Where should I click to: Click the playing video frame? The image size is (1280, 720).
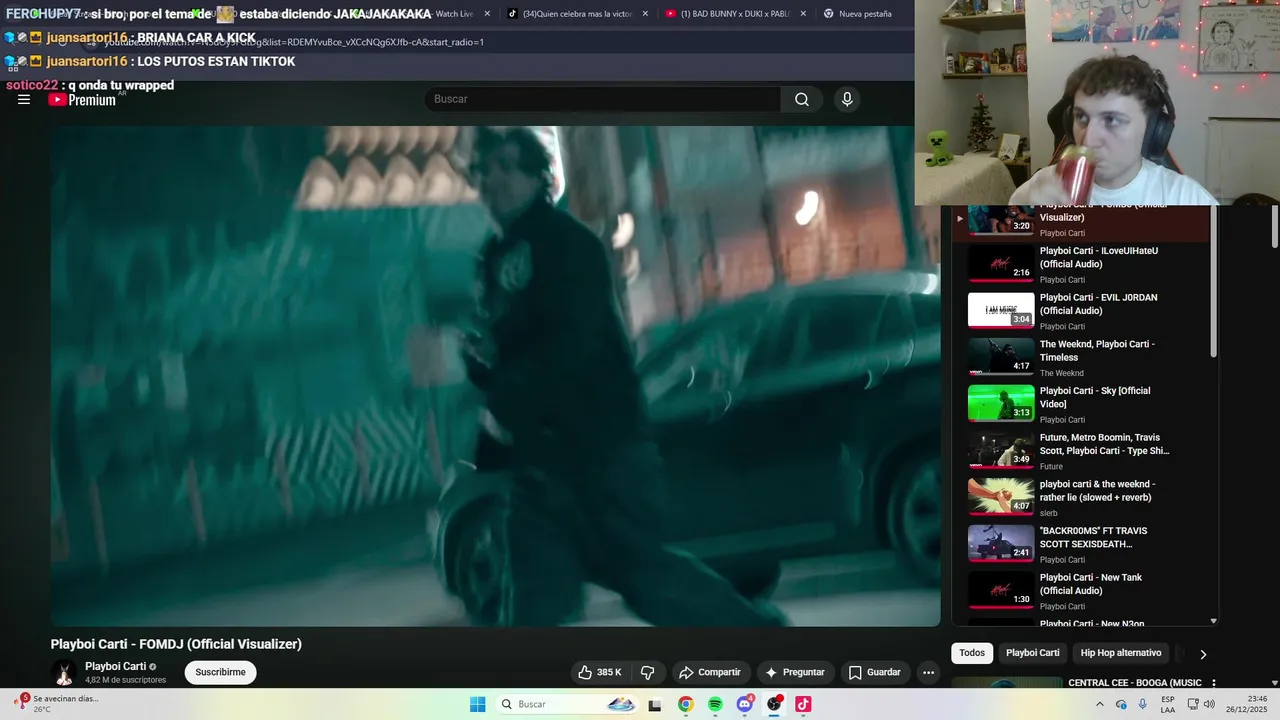coord(495,376)
